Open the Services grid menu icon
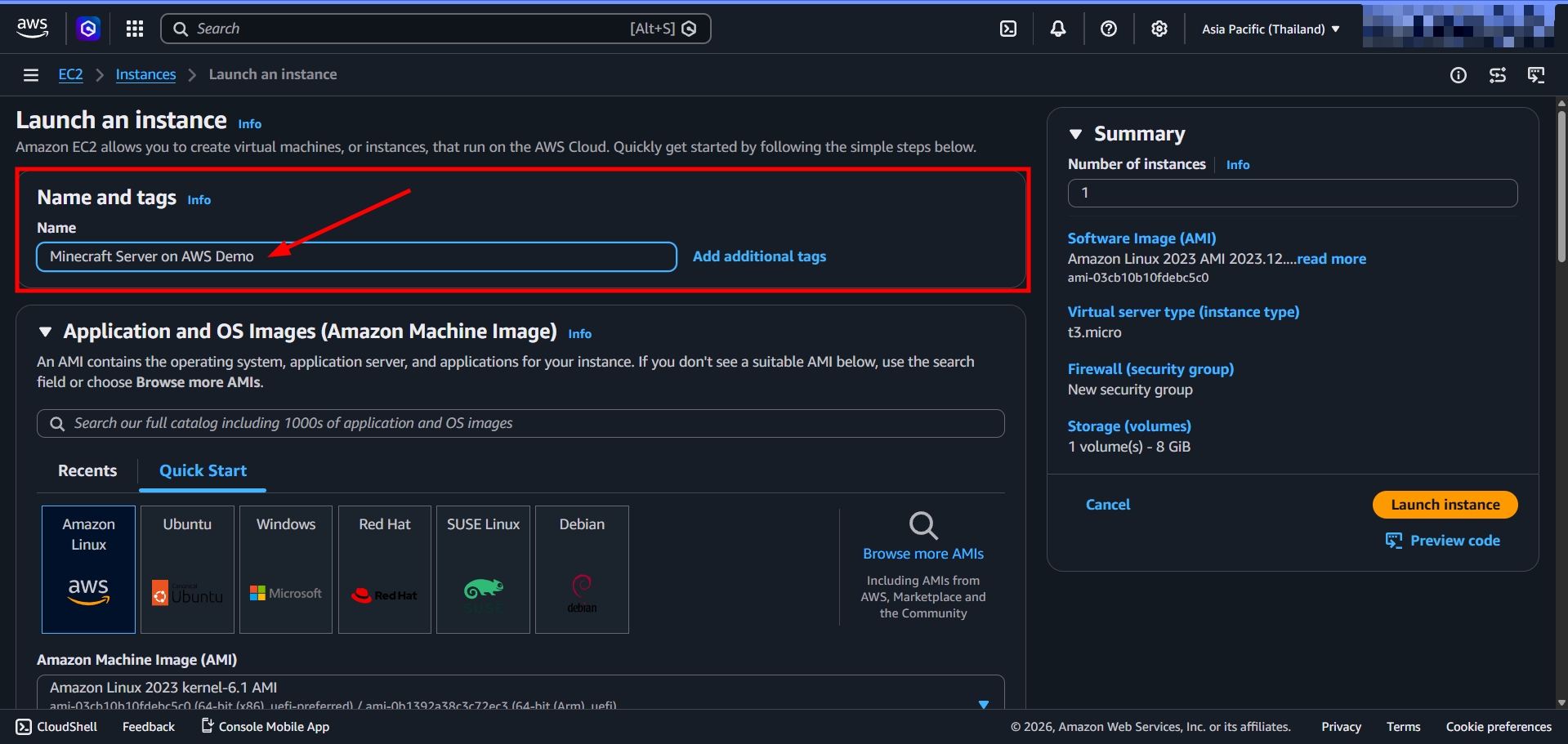The width and height of the screenshot is (1568, 744). [x=135, y=29]
